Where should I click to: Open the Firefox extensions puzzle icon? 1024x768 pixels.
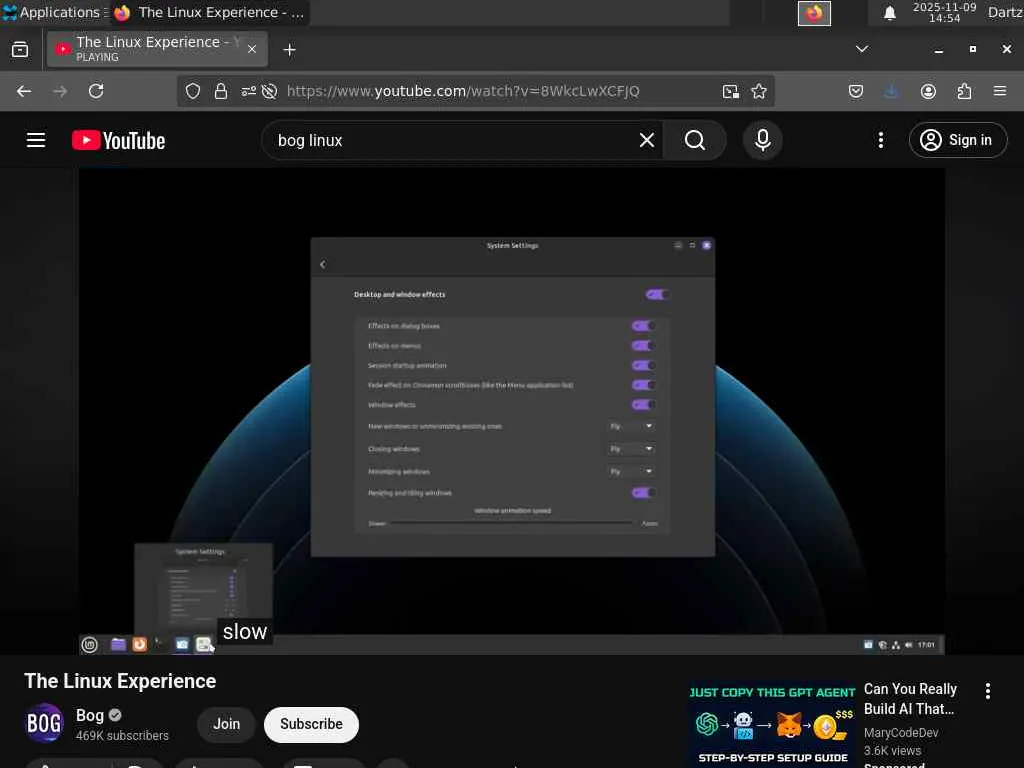965,91
